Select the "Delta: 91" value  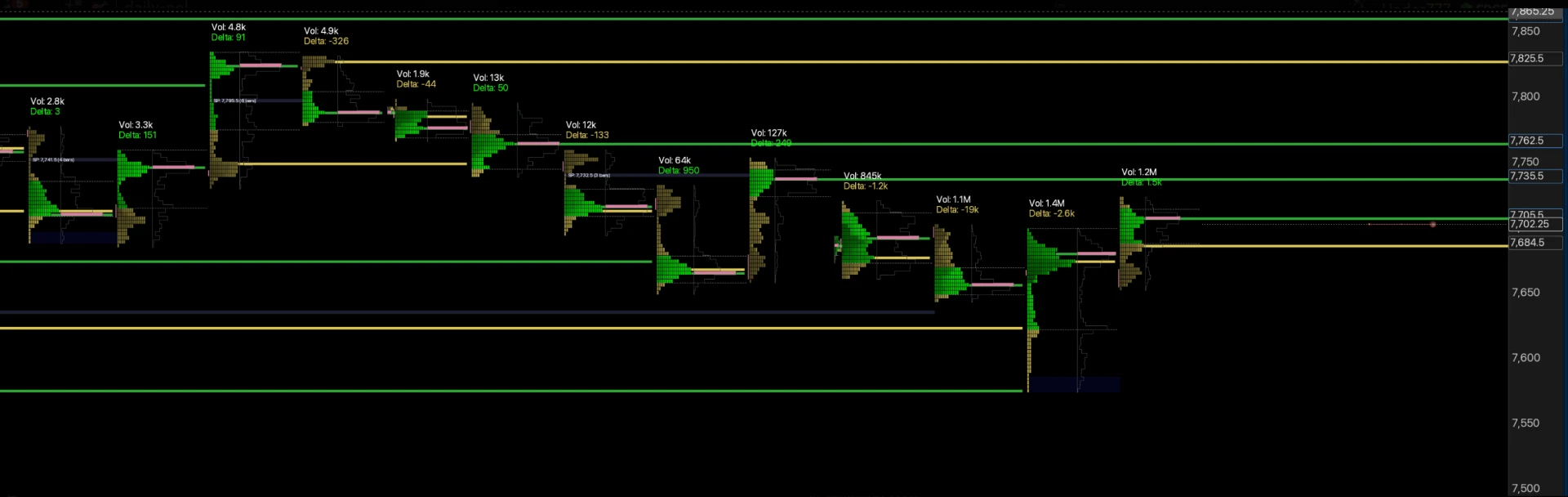tap(228, 38)
